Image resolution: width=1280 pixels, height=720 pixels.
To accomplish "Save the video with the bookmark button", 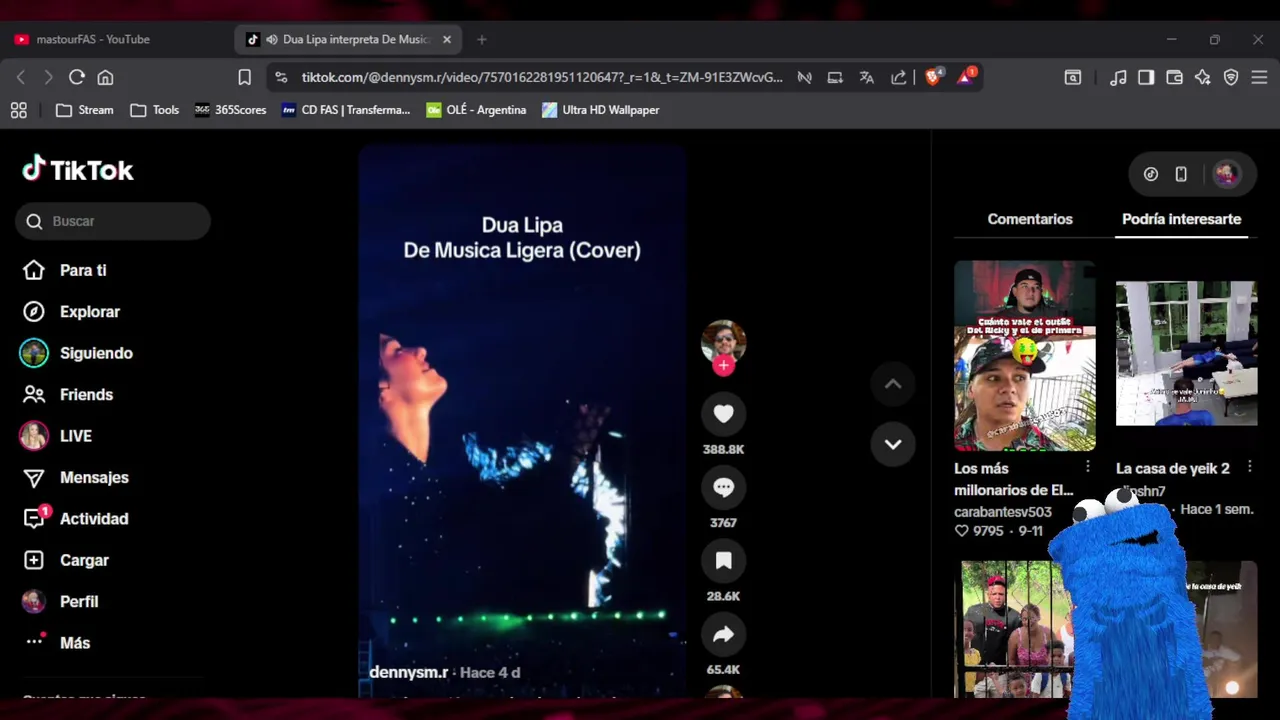I will point(723,561).
